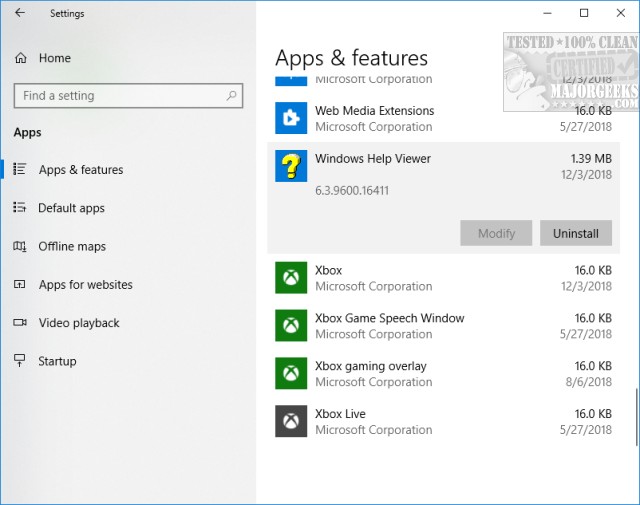Image resolution: width=640 pixels, height=505 pixels.
Task: Click the Windows Help Viewer question mark icon
Action: pyautogui.click(x=290, y=166)
